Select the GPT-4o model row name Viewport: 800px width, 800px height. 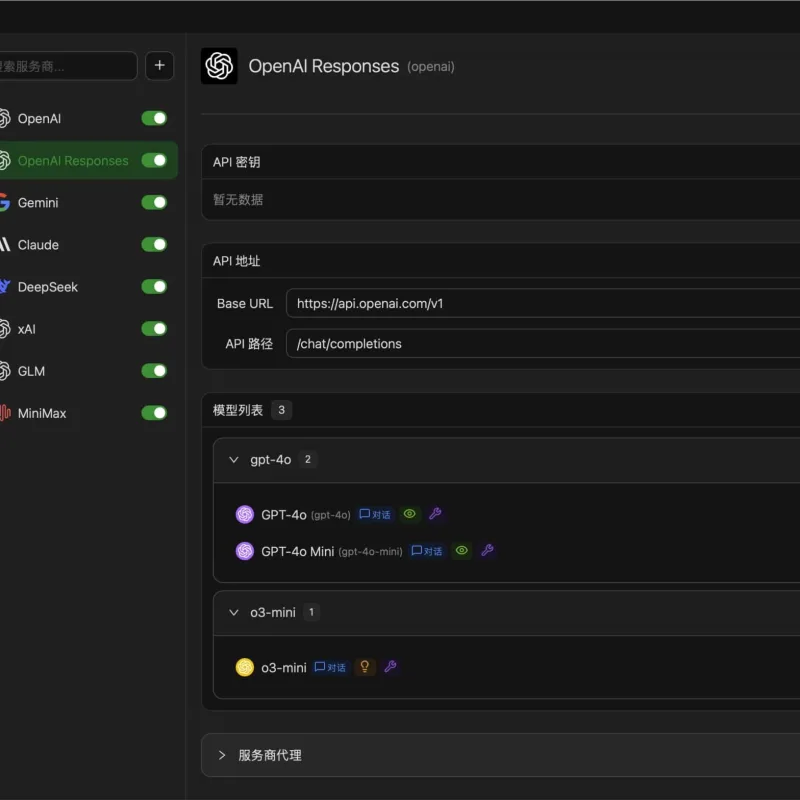tap(284, 515)
